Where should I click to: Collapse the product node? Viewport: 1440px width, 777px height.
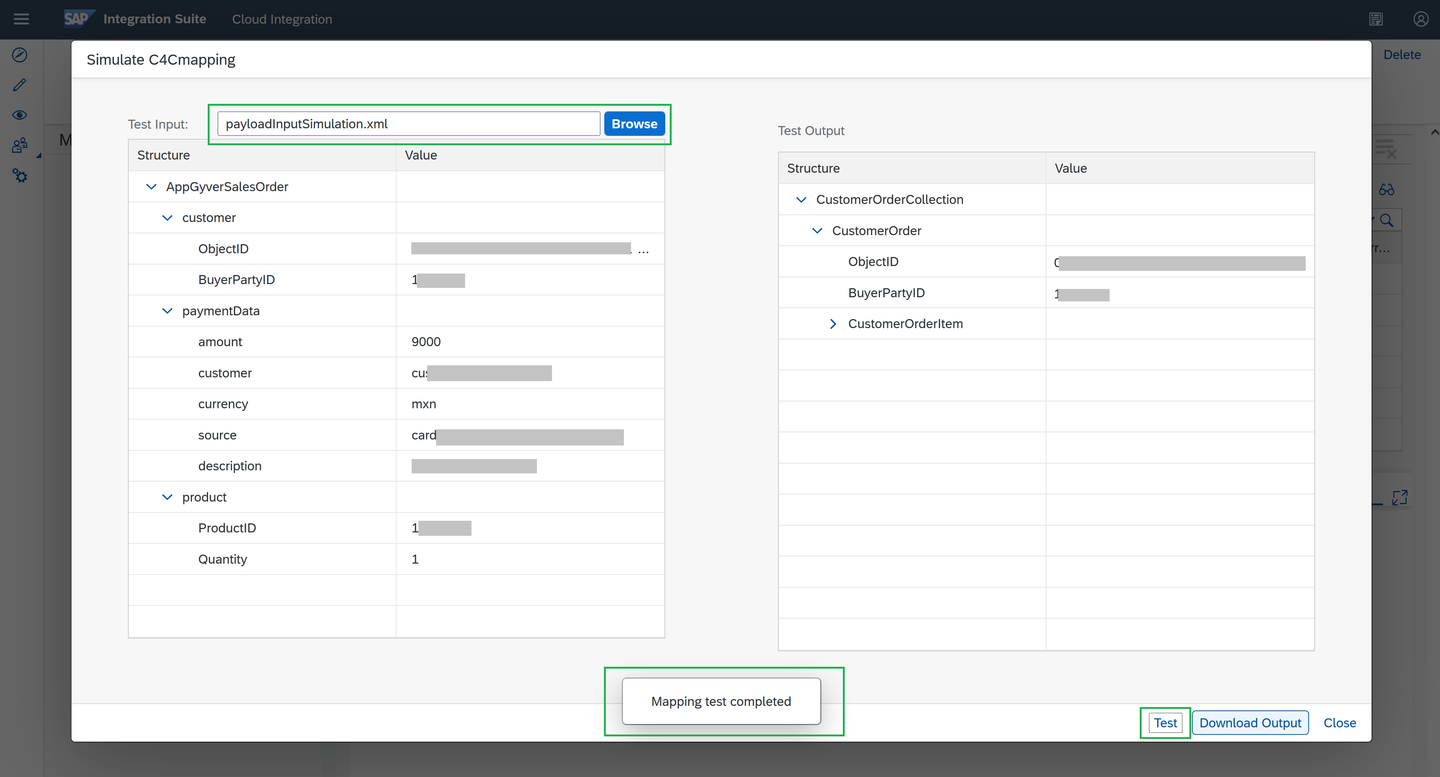point(168,497)
